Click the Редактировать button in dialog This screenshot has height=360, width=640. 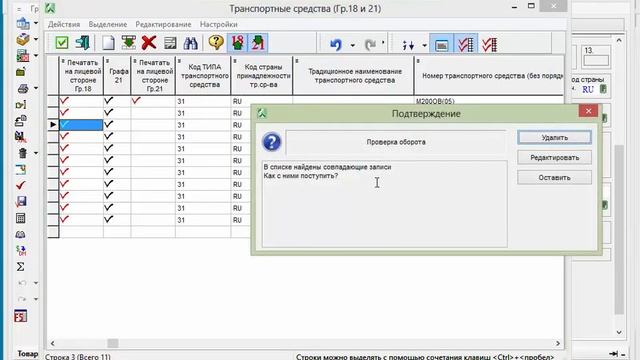pos(554,158)
